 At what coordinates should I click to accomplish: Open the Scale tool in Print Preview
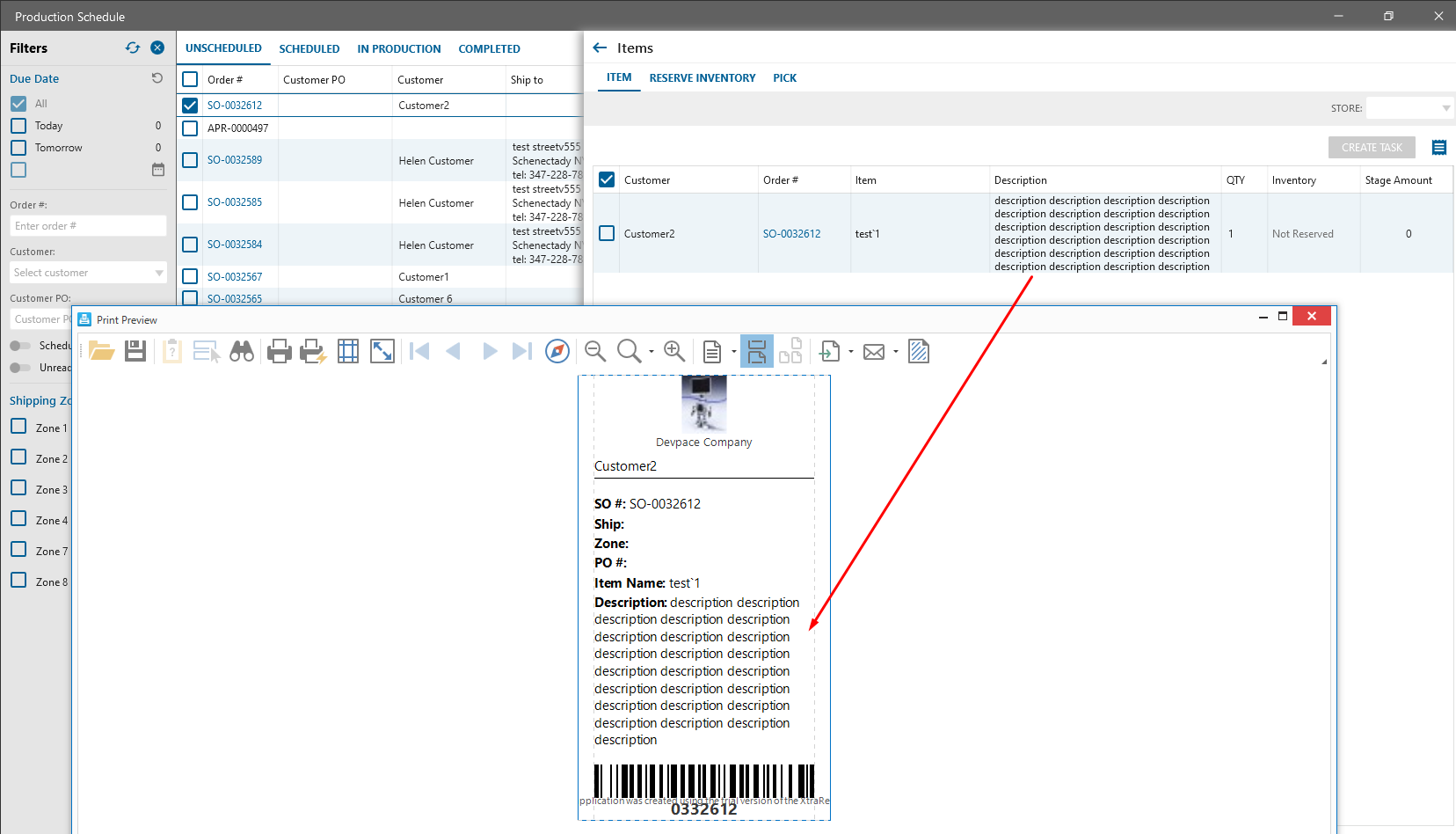point(382,352)
